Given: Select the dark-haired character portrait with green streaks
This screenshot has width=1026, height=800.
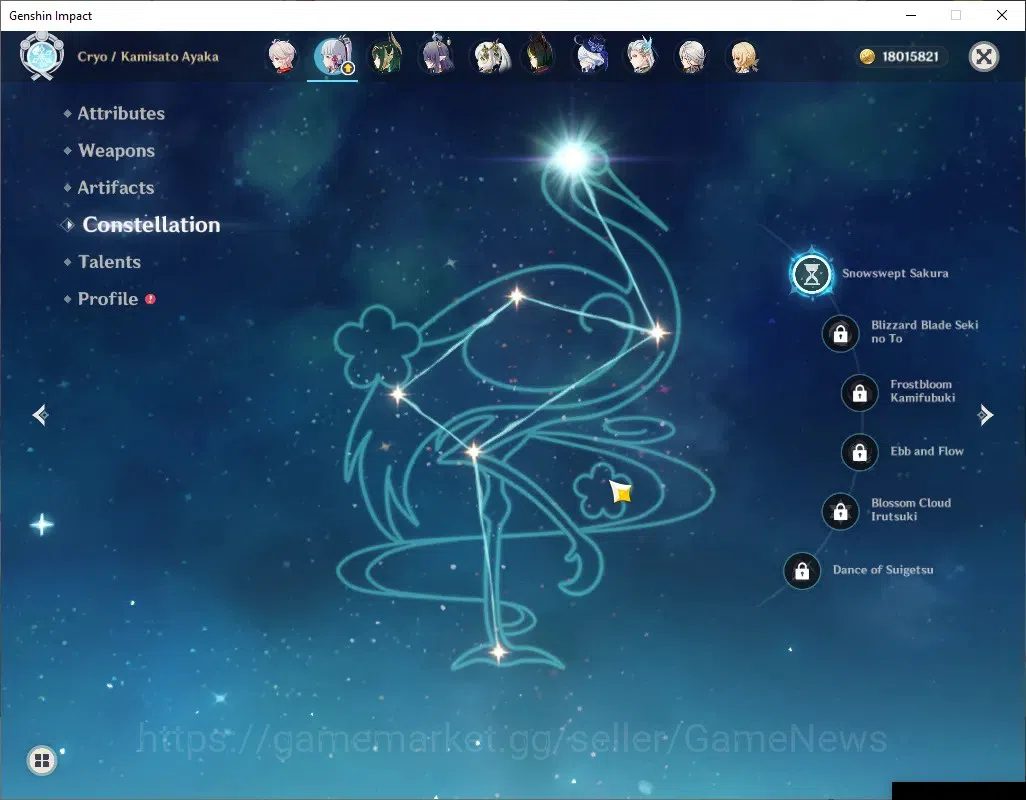Looking at the screenshot, I should (540, 56).
